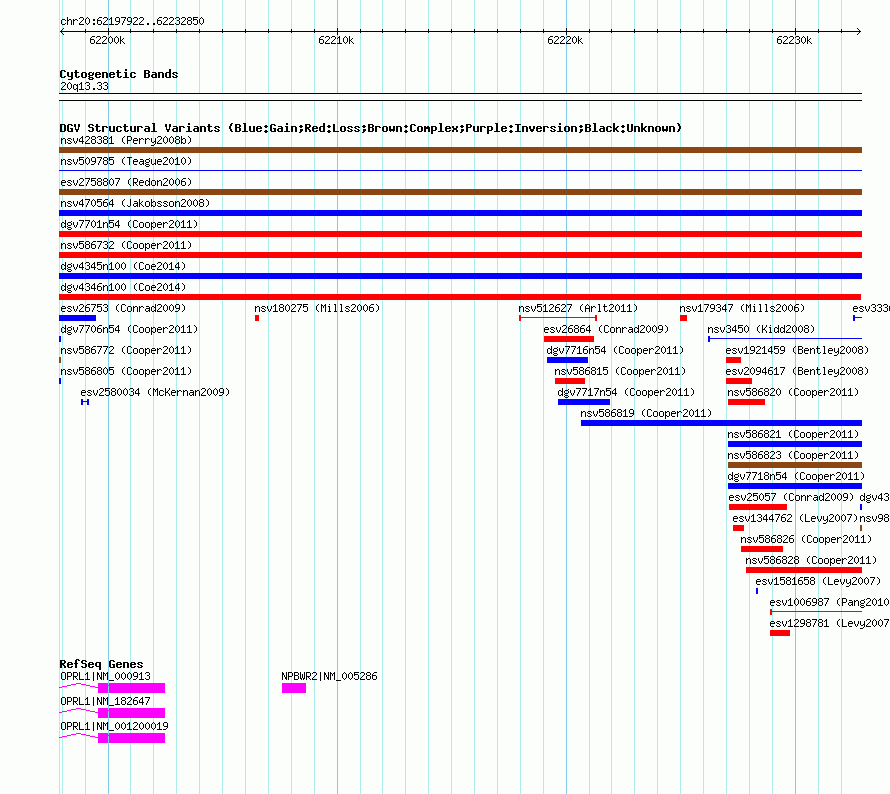Click the brown bar under nsv586823
The height and width of the screenshot is (794, 890).
(x=795, y=465)
